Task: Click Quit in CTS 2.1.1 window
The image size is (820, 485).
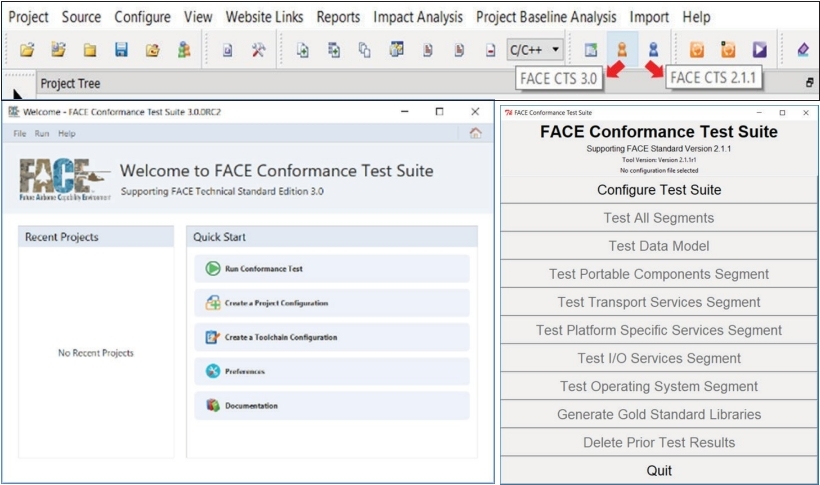Action: (659, 470)
